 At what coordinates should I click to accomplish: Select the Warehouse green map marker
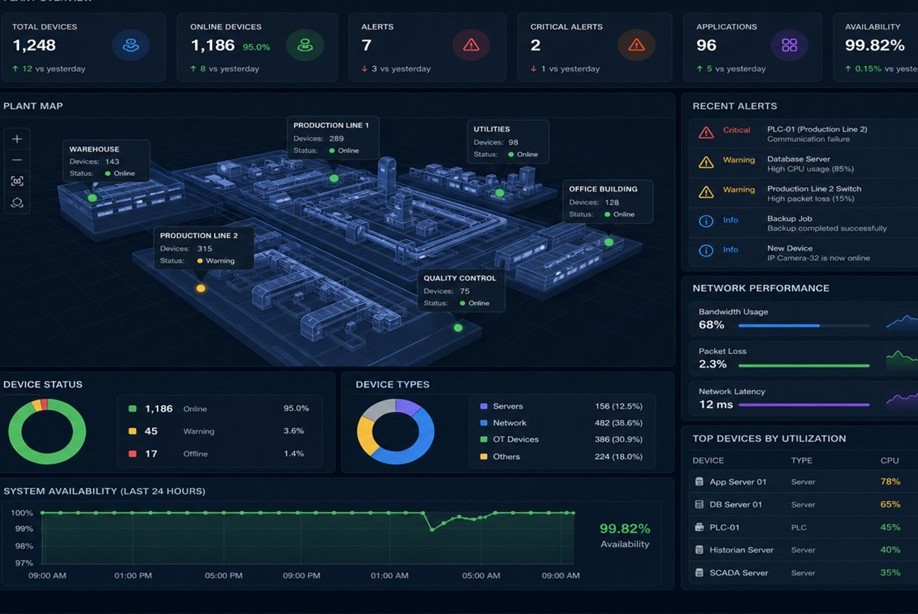(93, 198)
